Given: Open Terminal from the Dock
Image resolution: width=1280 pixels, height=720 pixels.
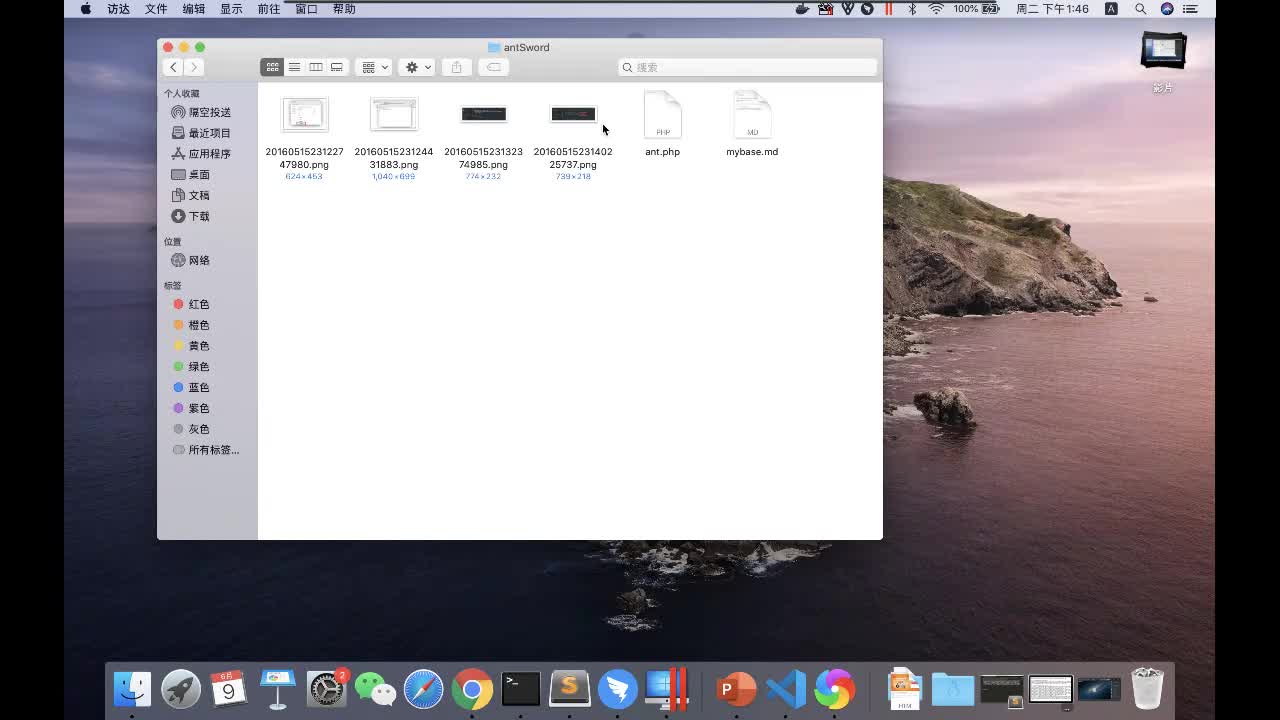Looking at the screenshot, I should click(x=520, y=689).
